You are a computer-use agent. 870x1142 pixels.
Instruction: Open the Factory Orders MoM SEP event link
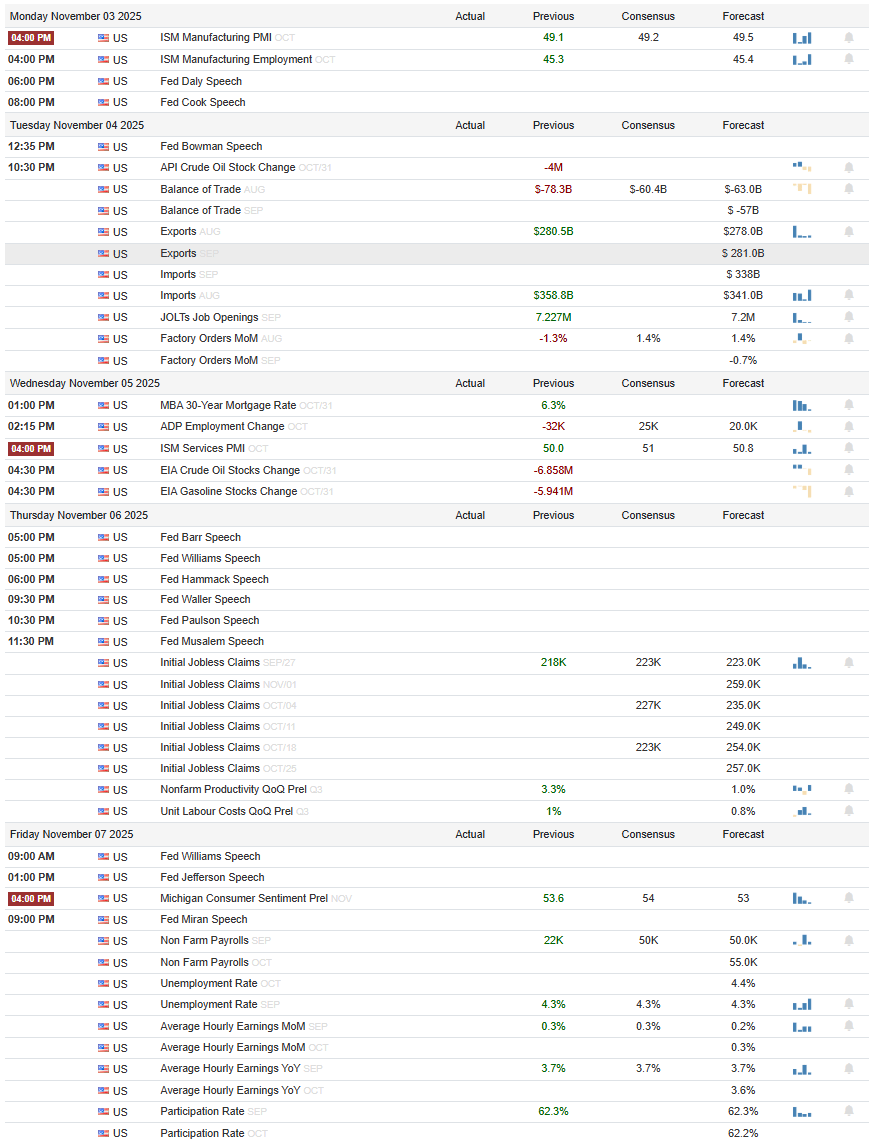pyautogui.click(x=220, y=361)
